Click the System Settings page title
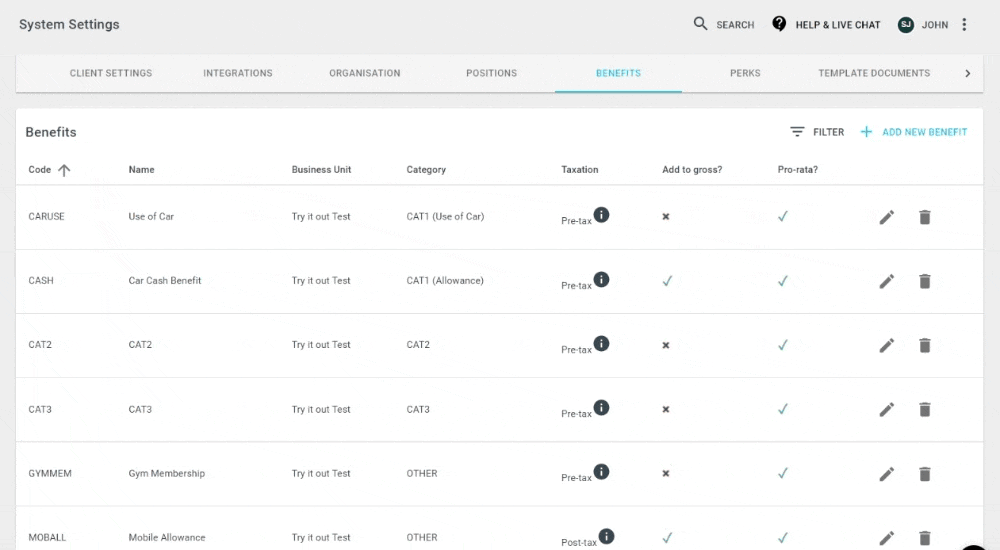The image size is (1000, 550). 69,24
